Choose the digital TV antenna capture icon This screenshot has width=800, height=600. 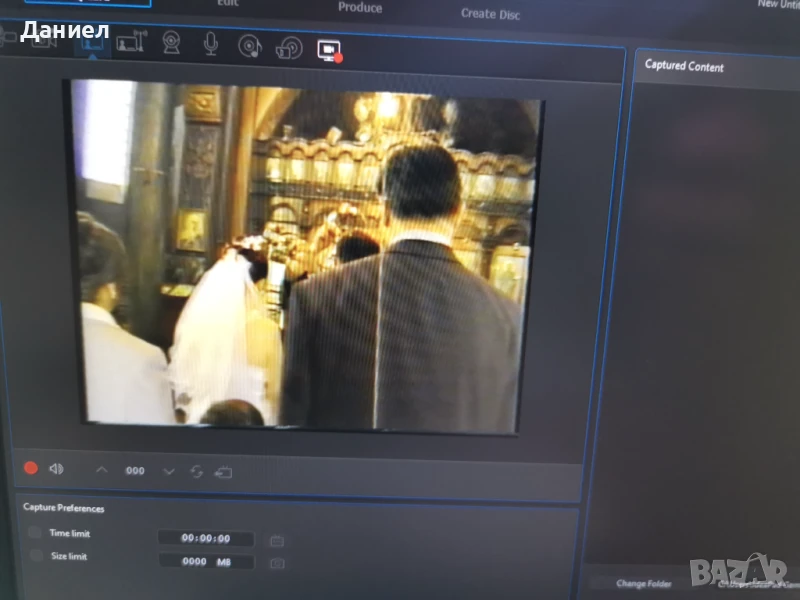(130, 43)
